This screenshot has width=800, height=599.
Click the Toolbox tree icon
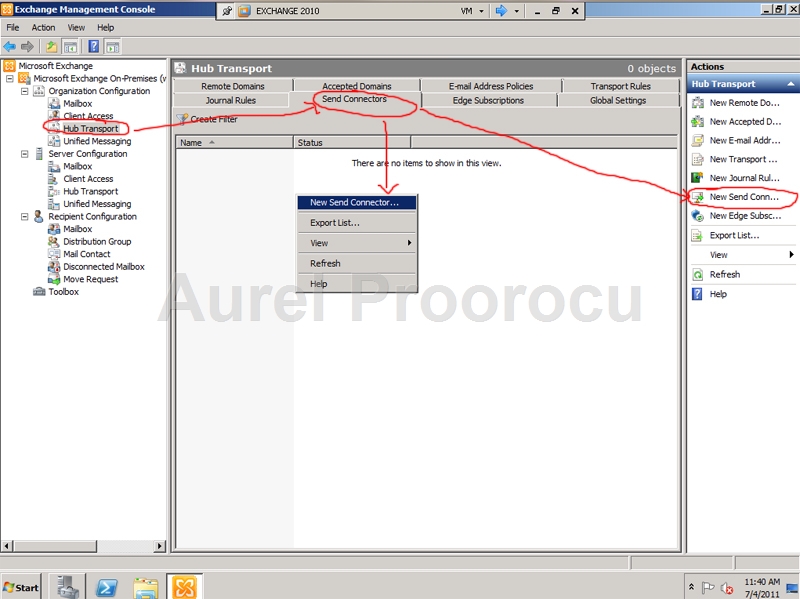click(x=39, y=292)
